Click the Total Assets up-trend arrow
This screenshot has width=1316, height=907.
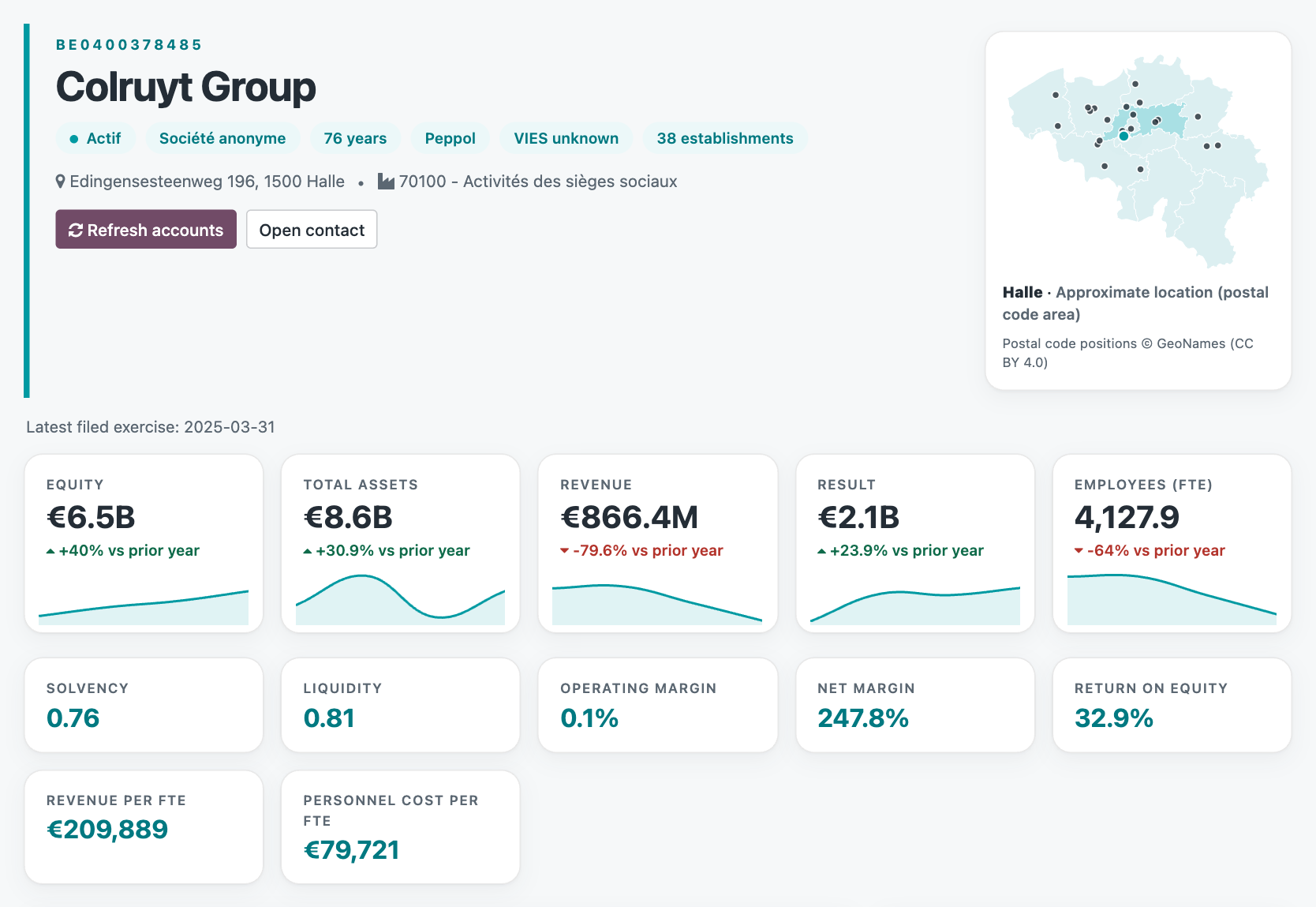pos(308,551)
